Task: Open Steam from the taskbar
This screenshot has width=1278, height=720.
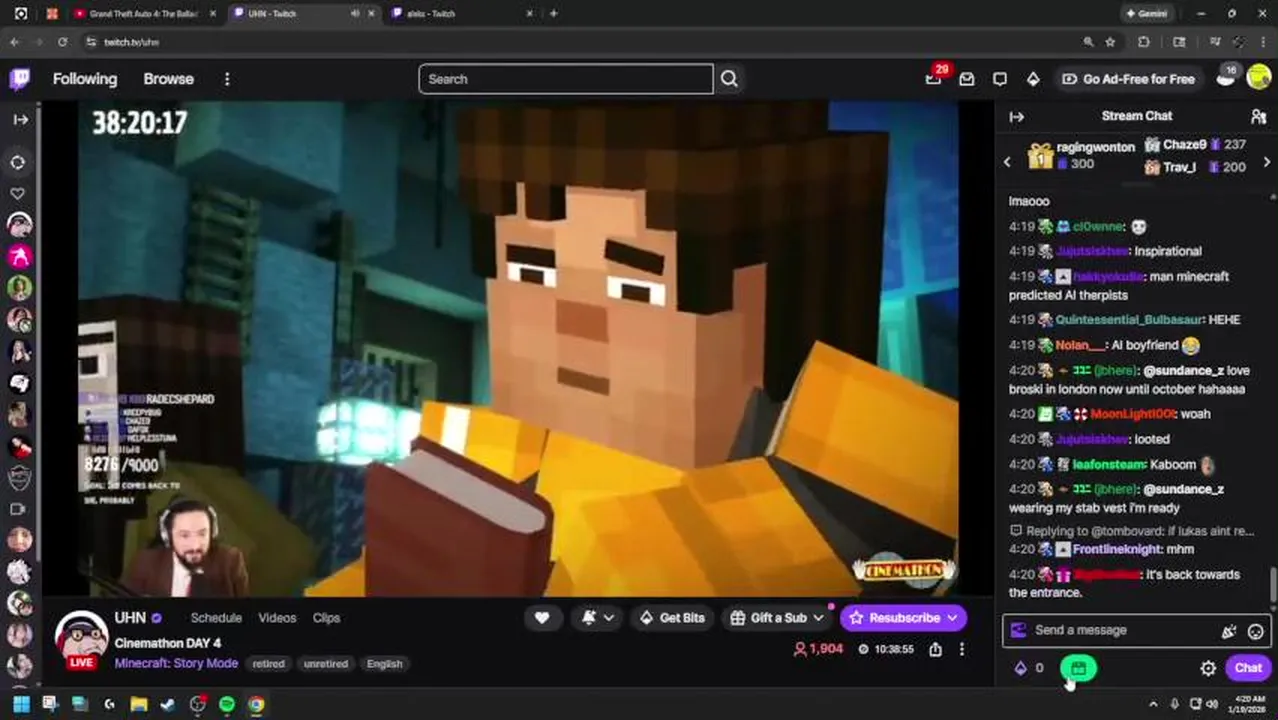Action: tap(168, 704)
